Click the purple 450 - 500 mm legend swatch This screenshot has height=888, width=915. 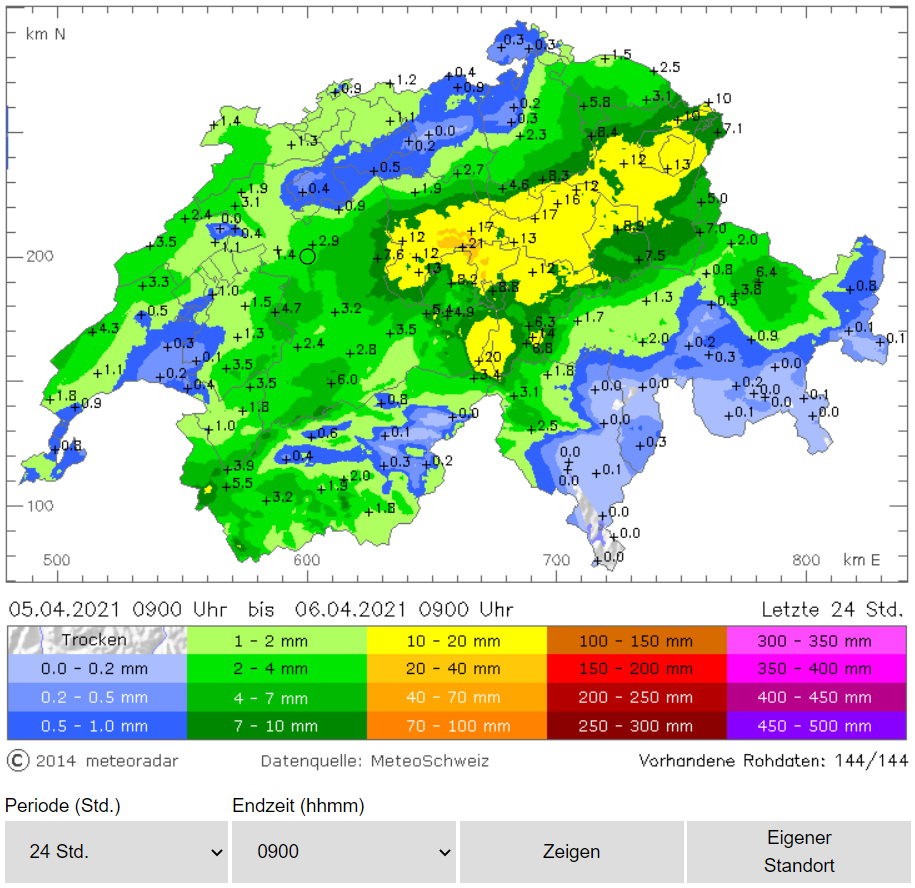click(816, 726)
